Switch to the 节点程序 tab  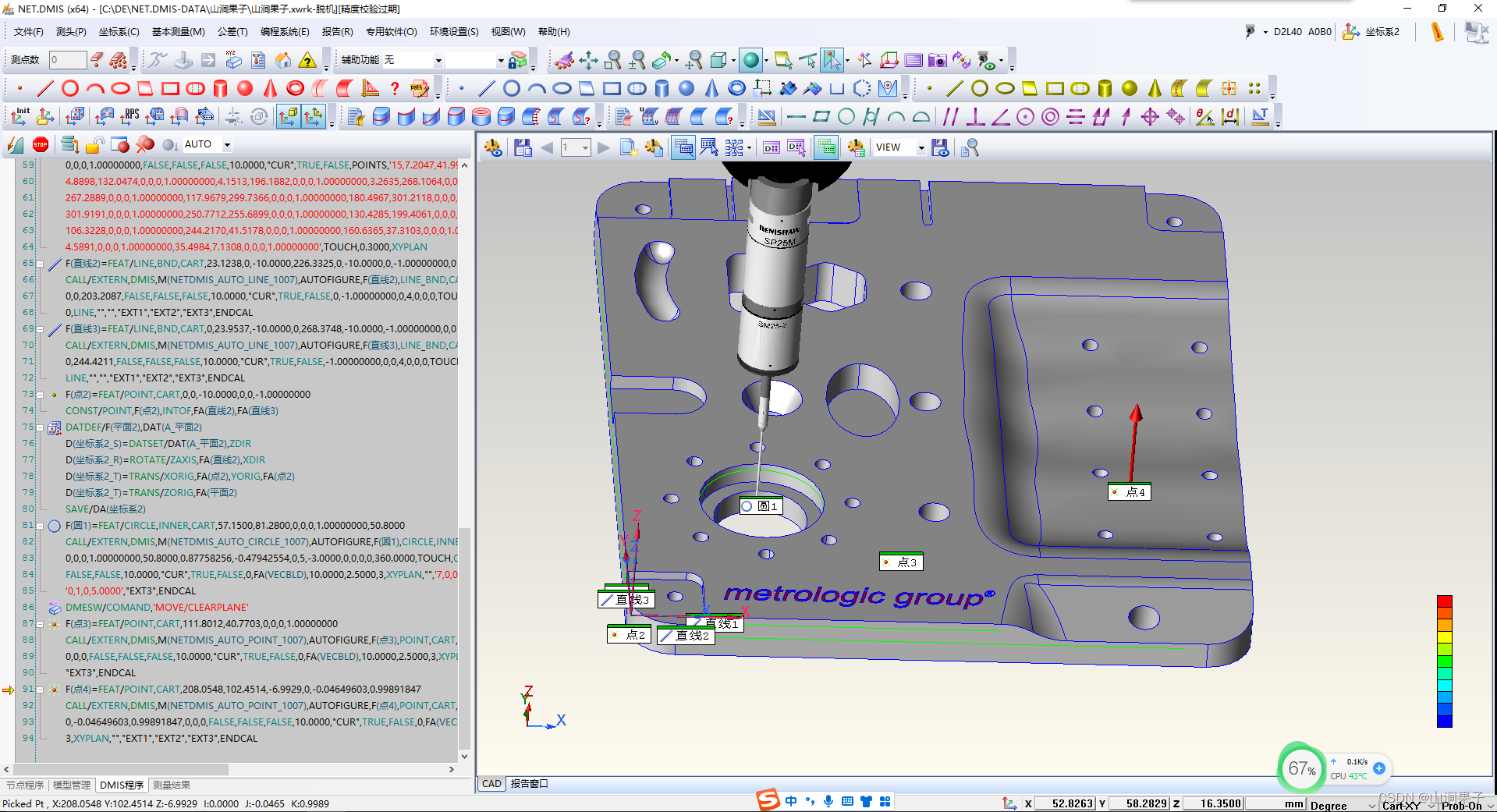coord(25,785)
